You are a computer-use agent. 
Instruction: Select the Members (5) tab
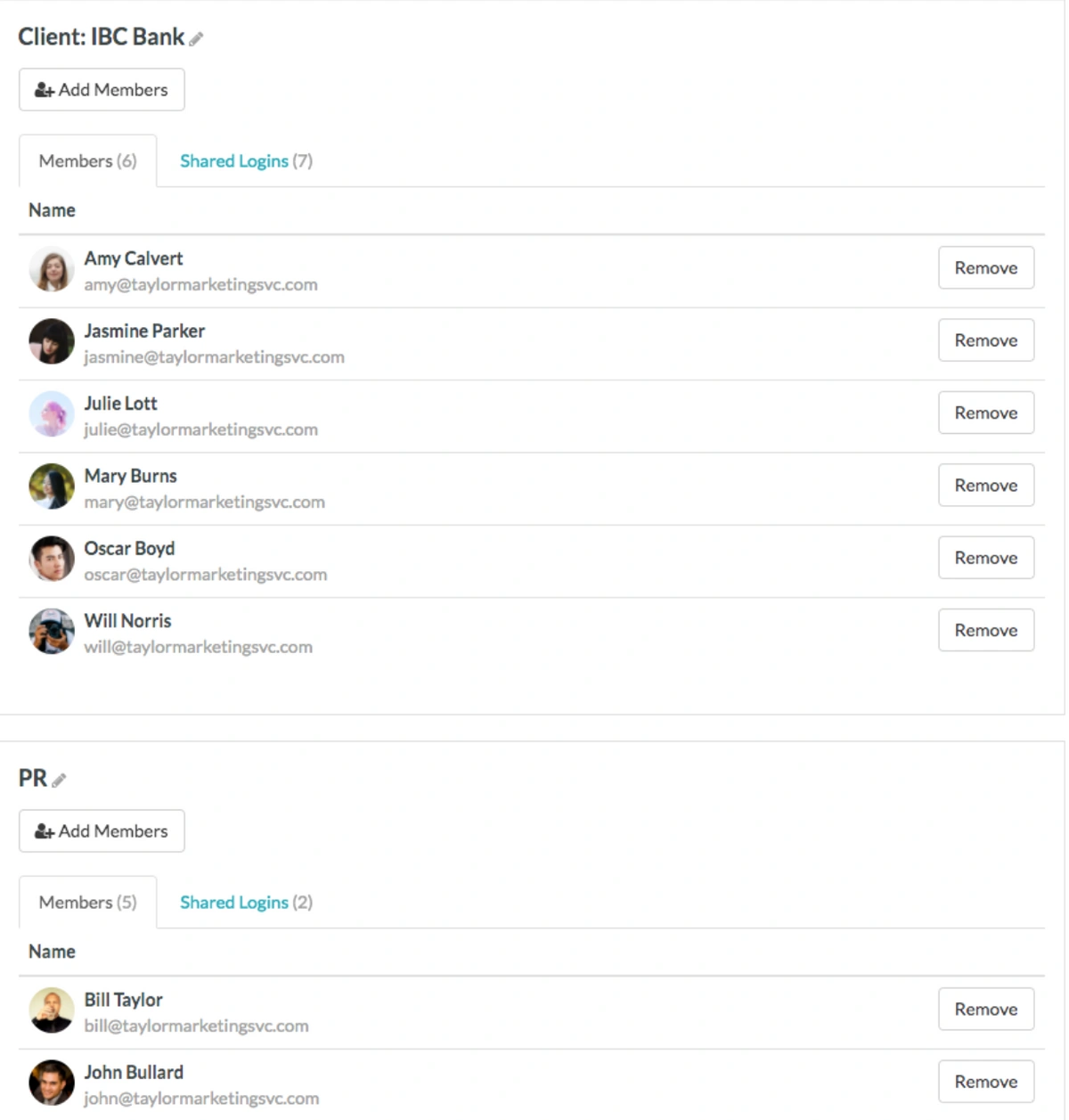pyautogui.click(x=87, y=903)
